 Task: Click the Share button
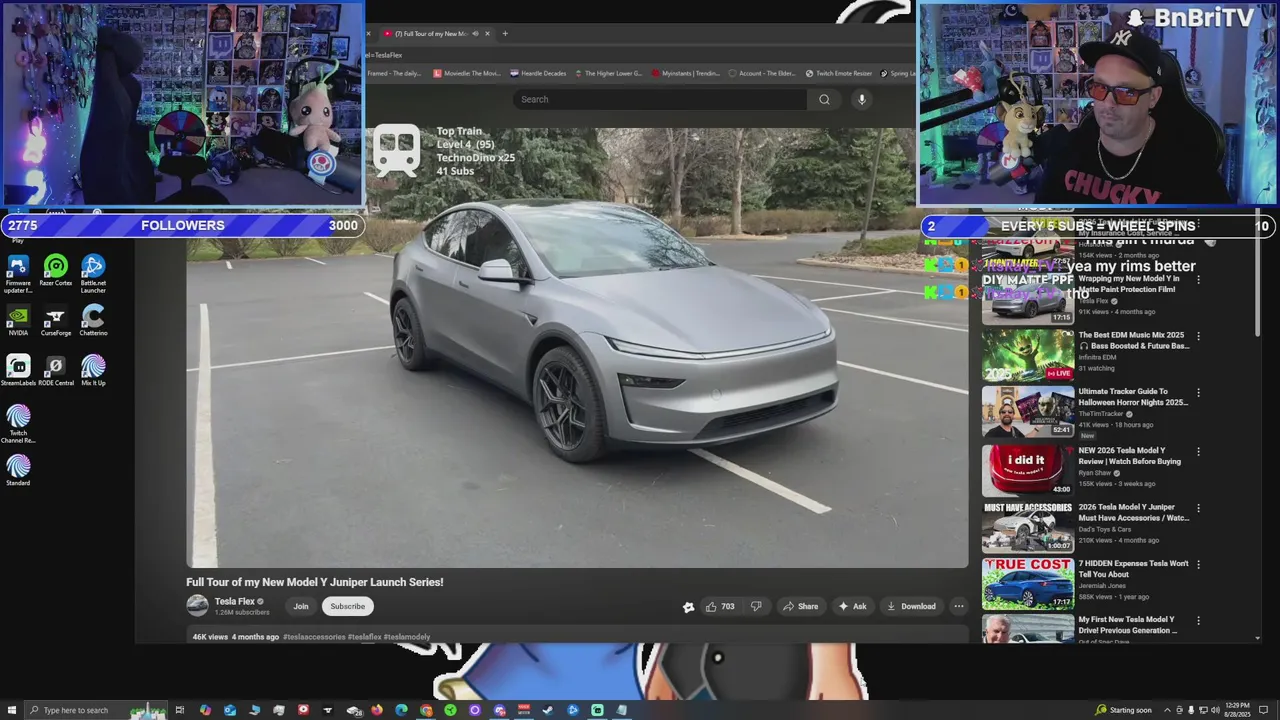800,606
